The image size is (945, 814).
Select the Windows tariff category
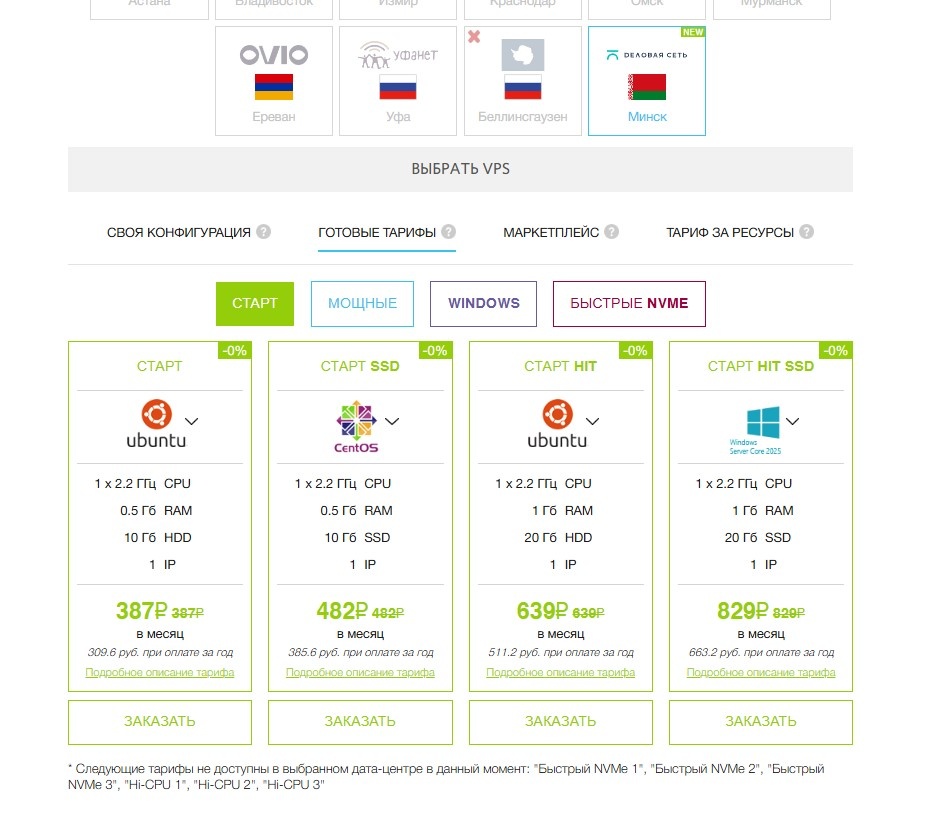483,304
